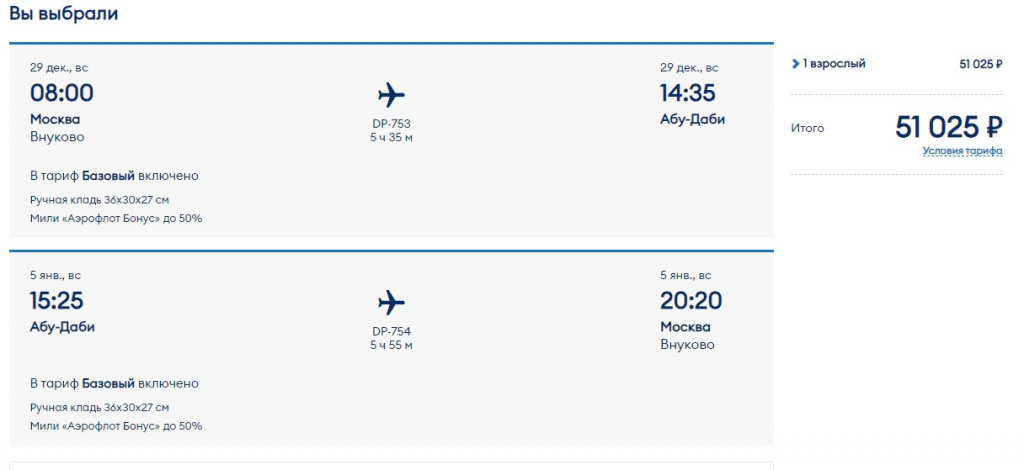The width and height of the screenshot is (1024, 470).
Task: Click Ручная кладь 36x30x27 in outbound flight
Action: 99,200
